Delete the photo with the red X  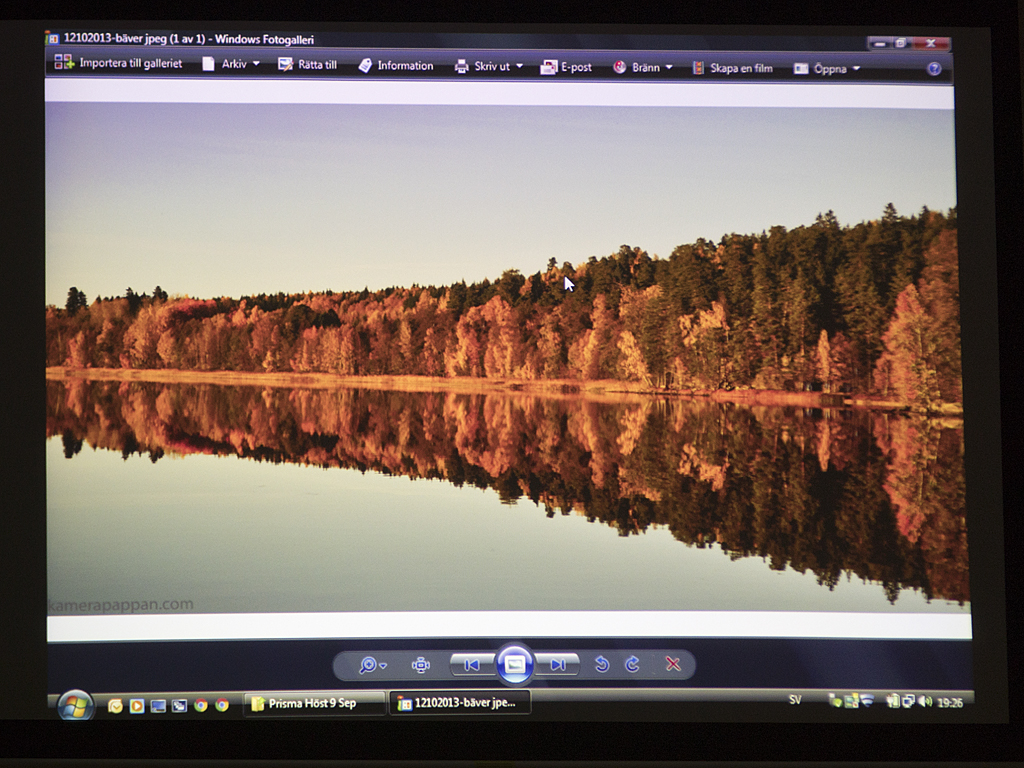coord(673,664)
